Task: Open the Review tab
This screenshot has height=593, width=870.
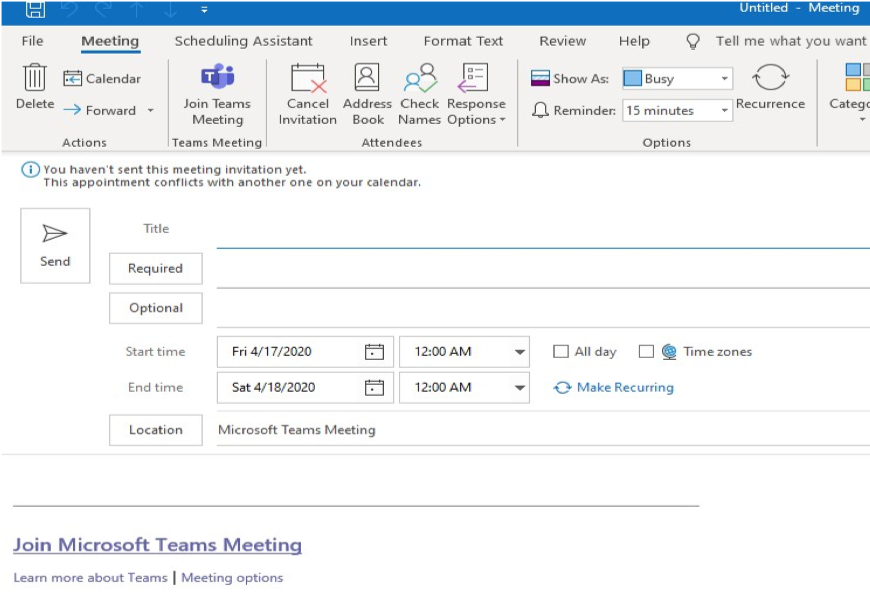Action: 563,41
